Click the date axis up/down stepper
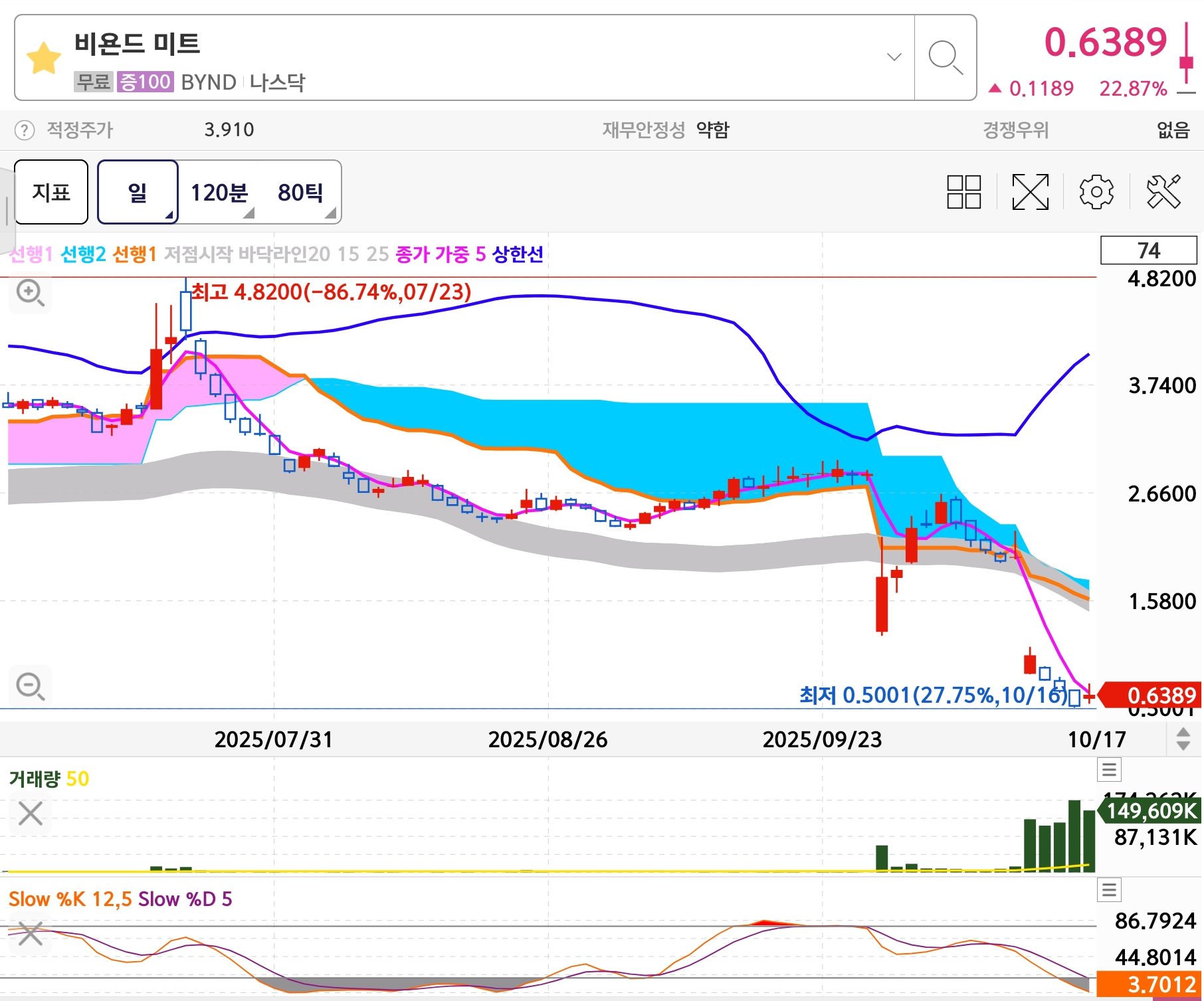This screenshot has height=1001, width=1204. [x=1183, y=739]
